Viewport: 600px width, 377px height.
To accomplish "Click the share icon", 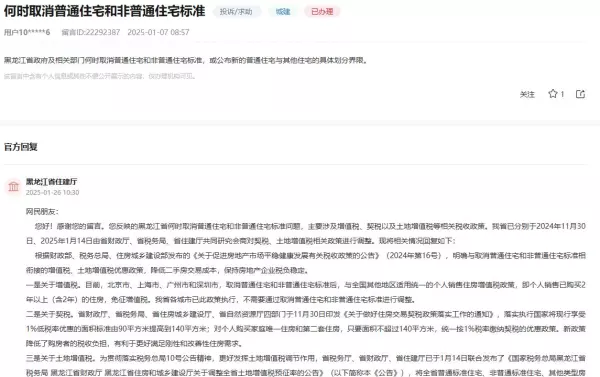I will [580, 94].
